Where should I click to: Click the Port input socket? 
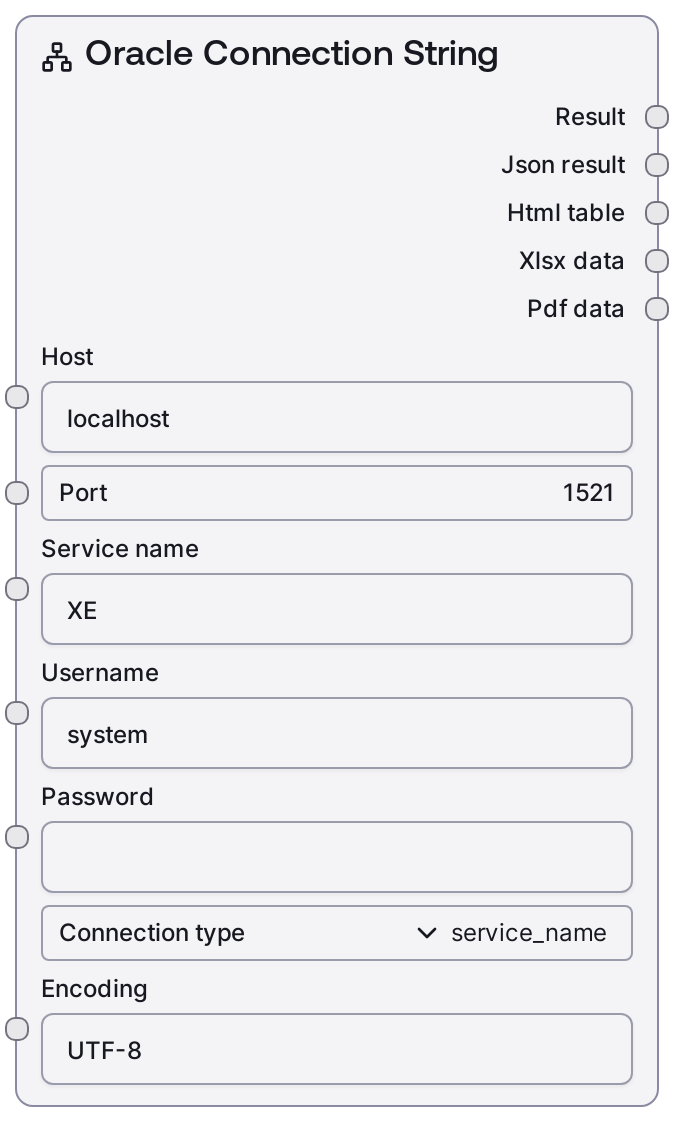pyautogui.click(x=17, y=492)
